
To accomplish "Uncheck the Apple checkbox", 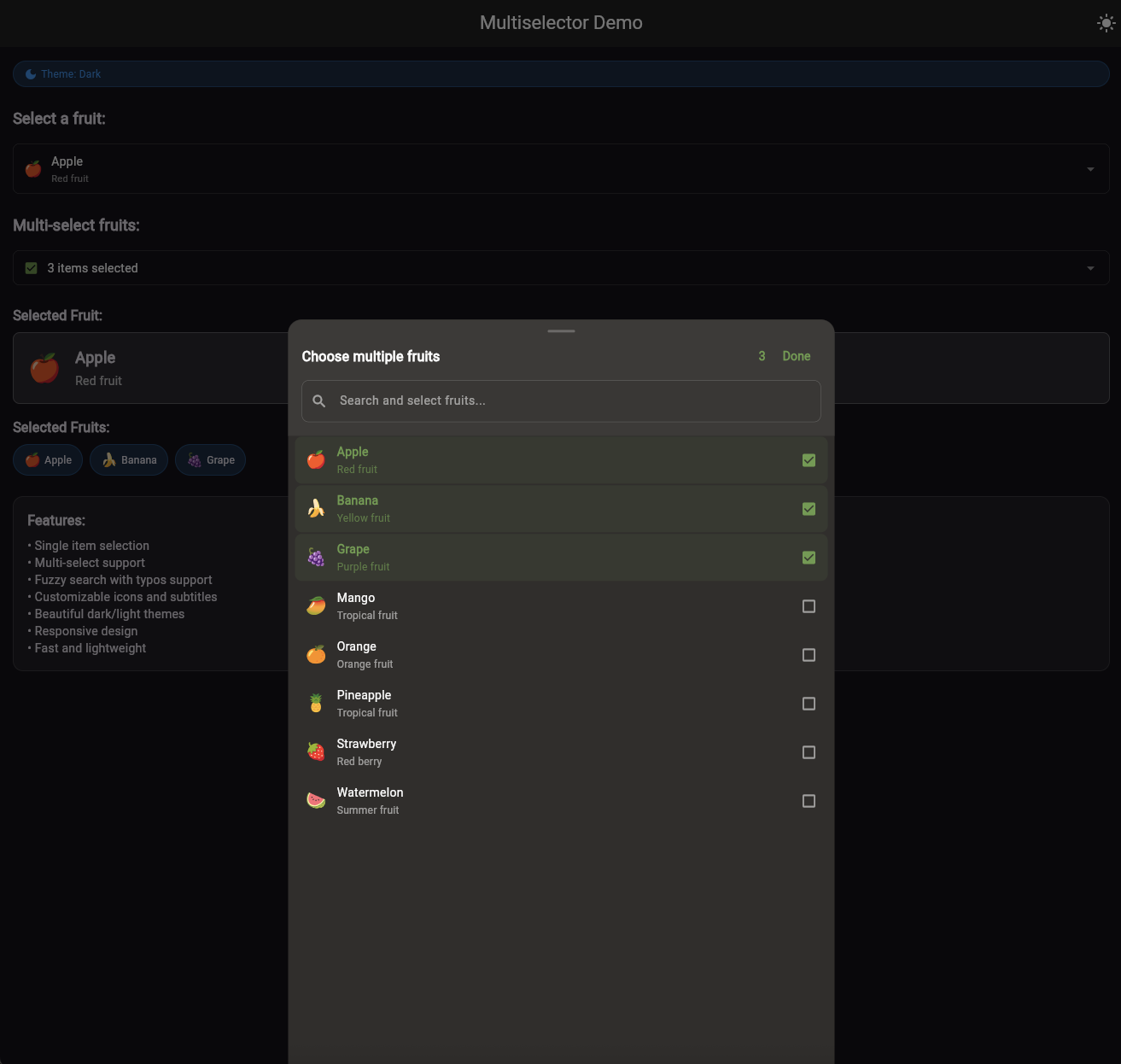I will [809, 460].
